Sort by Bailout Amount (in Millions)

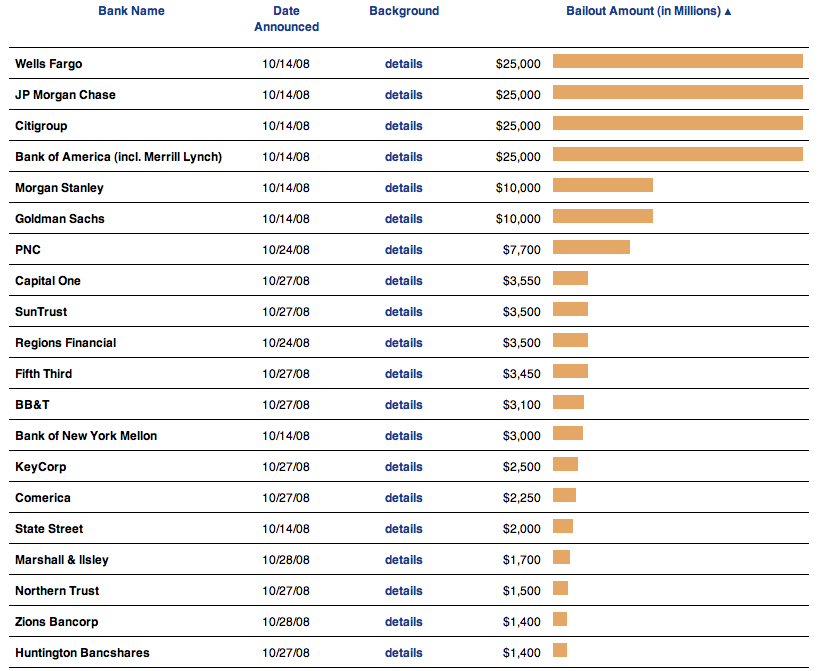(644, 11)
